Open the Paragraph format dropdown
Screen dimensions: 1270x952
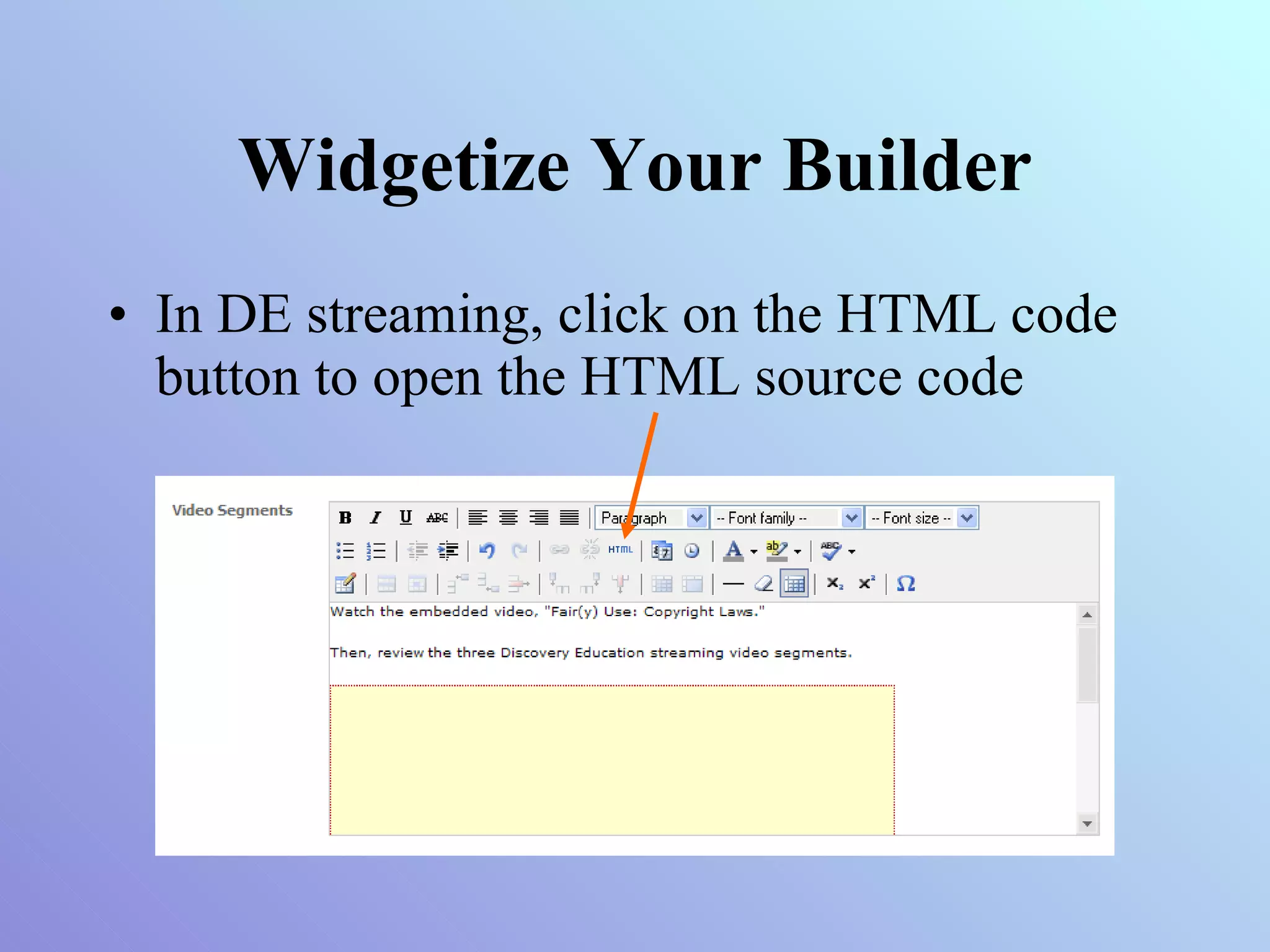point(651,518)
